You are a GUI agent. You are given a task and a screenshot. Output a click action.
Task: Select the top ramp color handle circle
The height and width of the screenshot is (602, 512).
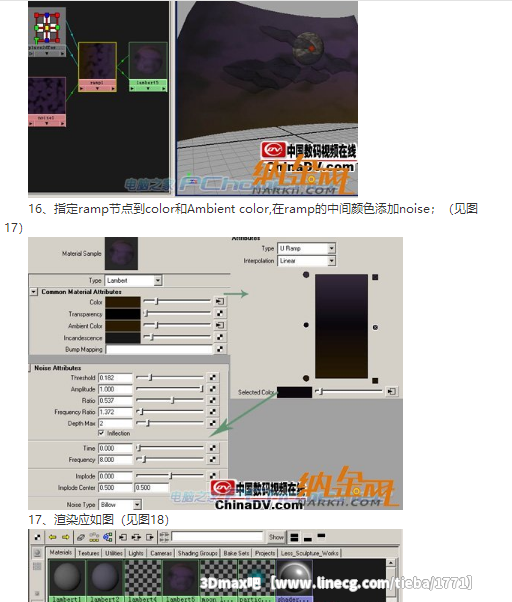coord(306,275)
